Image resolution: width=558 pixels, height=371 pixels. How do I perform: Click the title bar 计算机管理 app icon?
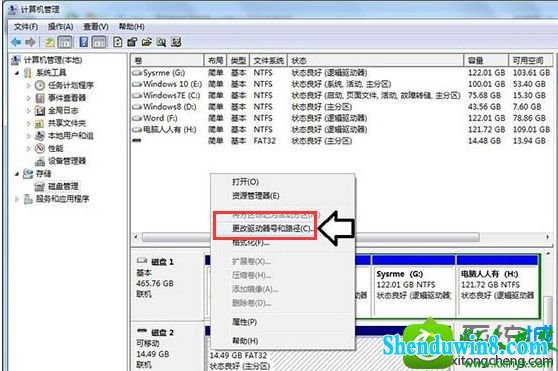tap(13, 9)
